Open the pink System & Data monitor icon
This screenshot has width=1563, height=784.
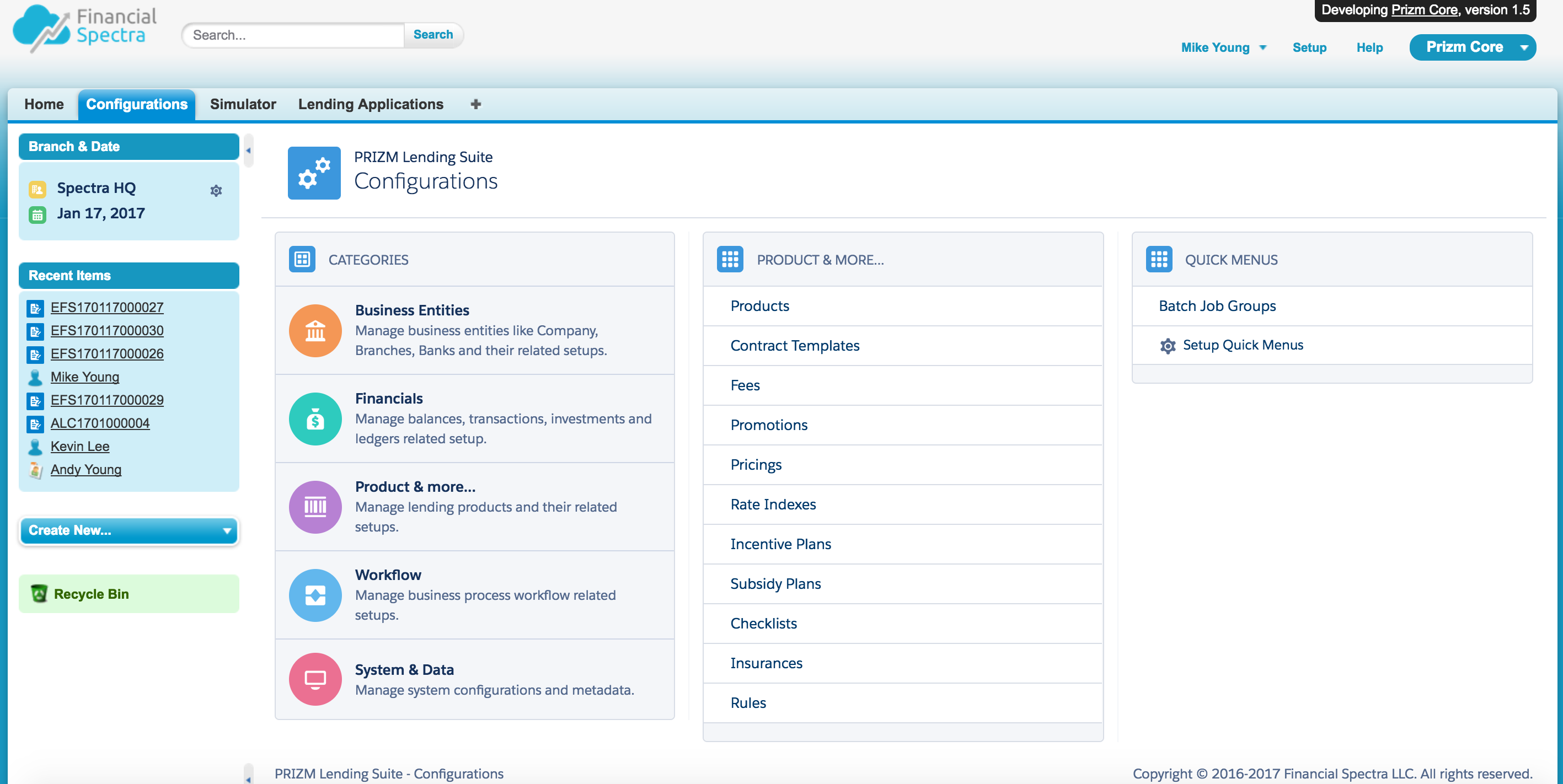[315, 679]
